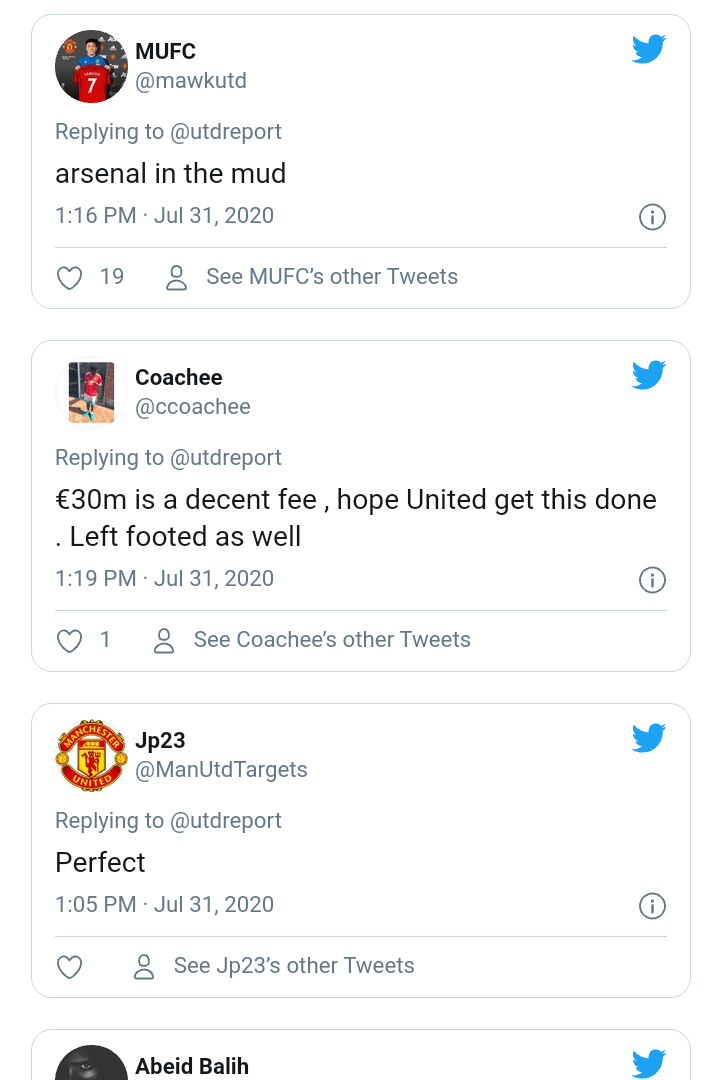Image resolution: width=720 pixels, height=1080 pixels.
Task: Open the Coachee profile avatar
Action: coord(91,393)
